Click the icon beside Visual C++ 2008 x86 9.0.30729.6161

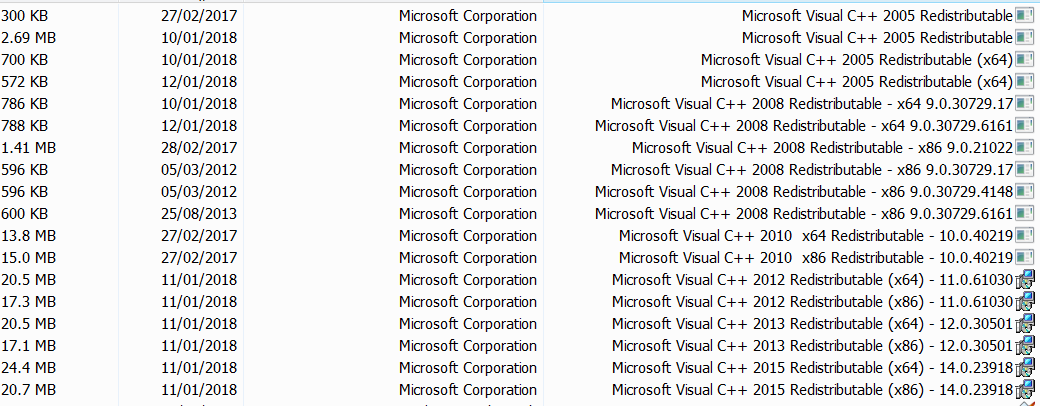[1025, 213]
